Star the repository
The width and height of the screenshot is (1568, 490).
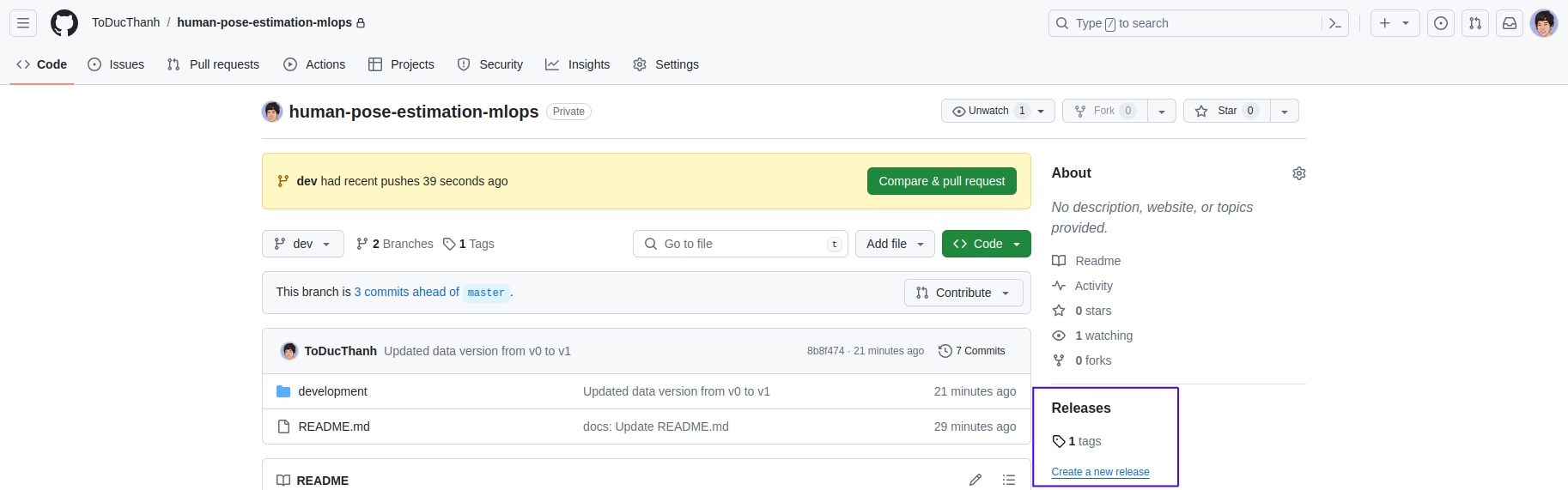(x=1227, y=111)
